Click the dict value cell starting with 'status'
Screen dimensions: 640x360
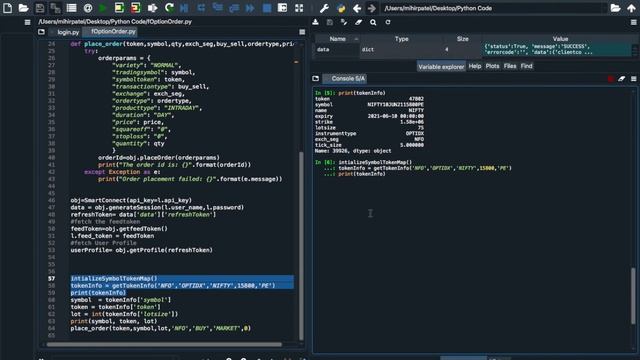556,49
